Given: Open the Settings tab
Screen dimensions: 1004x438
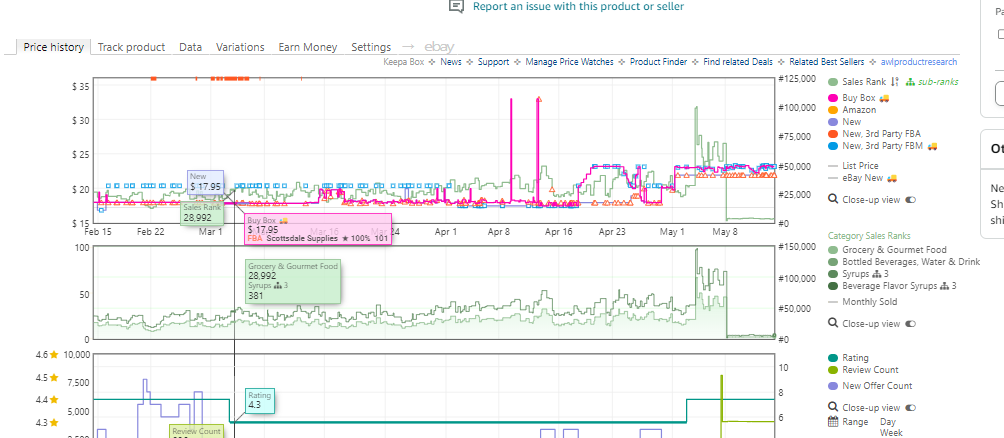Looking at the screenshot, I should (x=371, y=47).
